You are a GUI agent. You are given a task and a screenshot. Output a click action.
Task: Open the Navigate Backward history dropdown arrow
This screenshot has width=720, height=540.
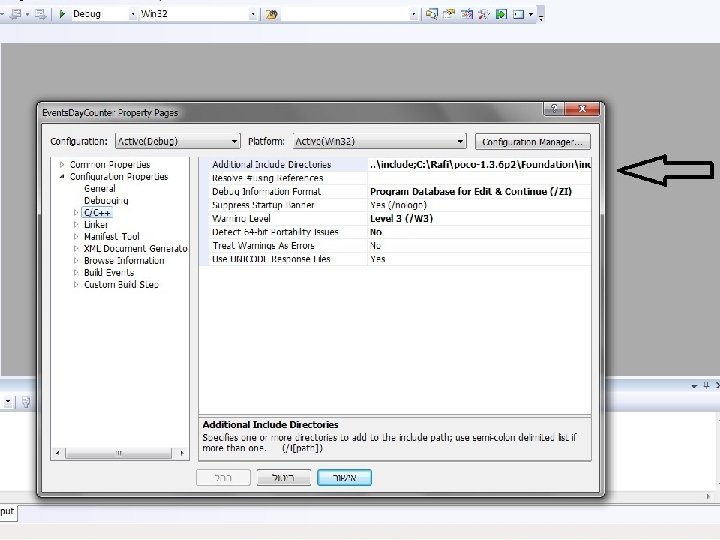tap(27, 14)
